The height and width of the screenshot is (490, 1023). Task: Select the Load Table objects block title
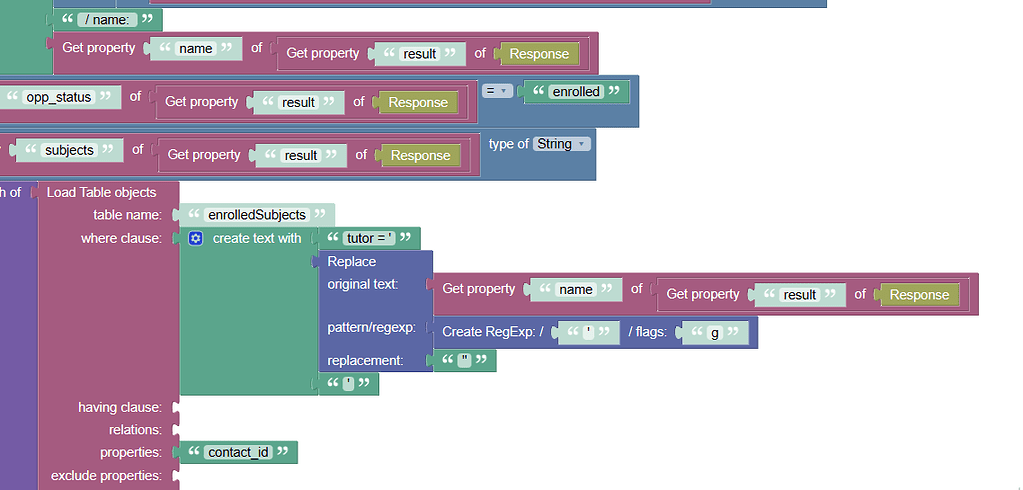[102, 192]
